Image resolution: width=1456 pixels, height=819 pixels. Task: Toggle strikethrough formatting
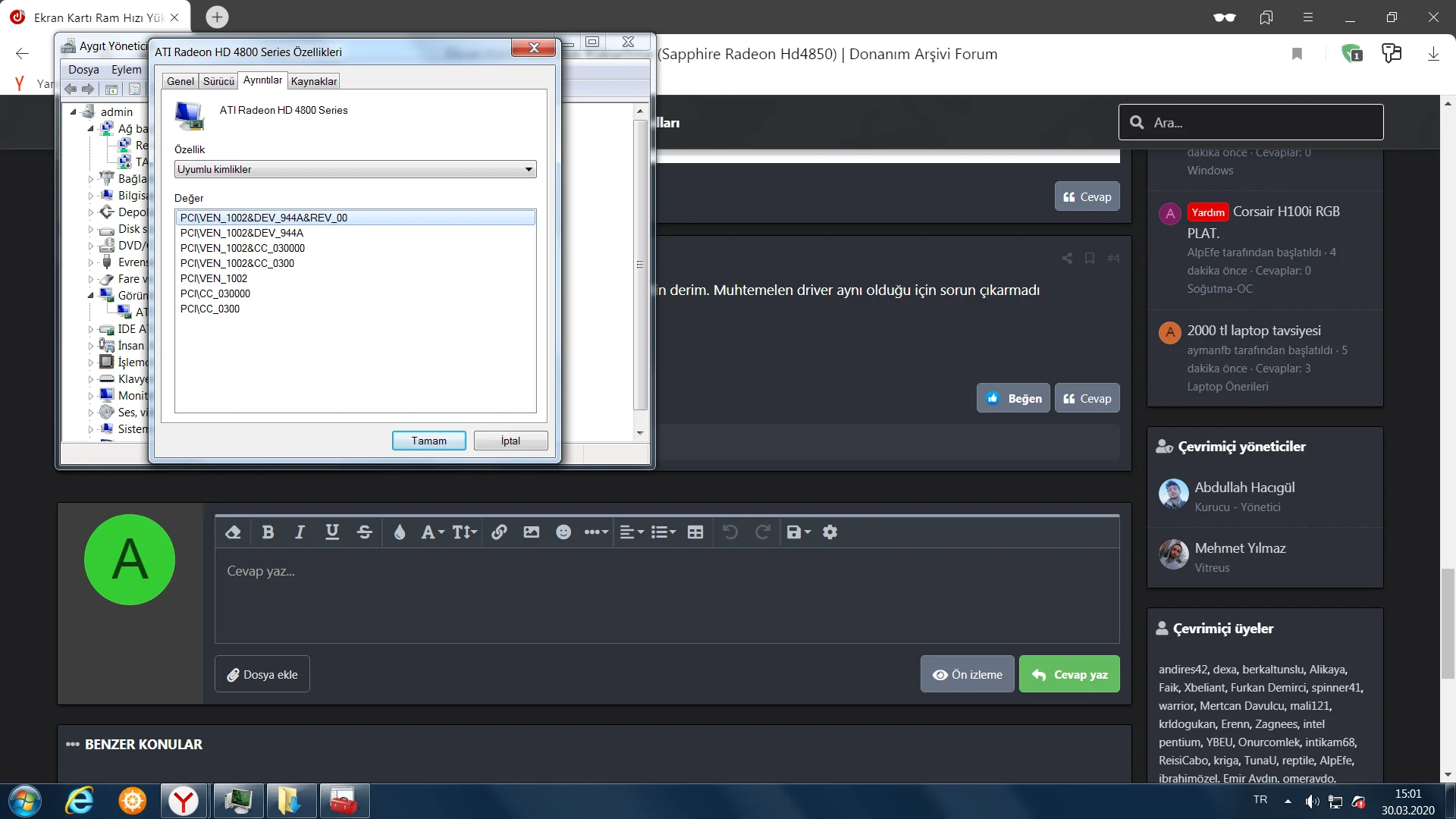point(365,532)
